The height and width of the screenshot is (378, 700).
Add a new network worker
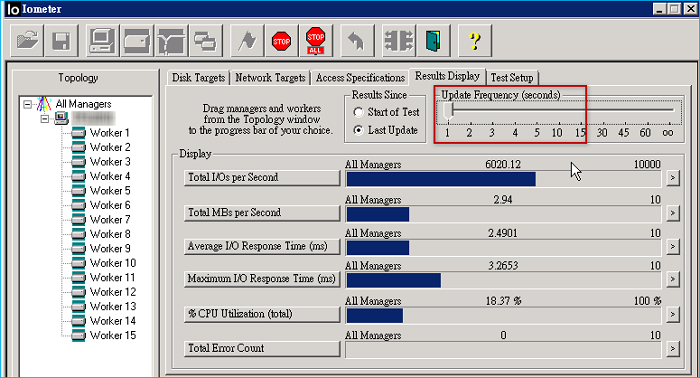pyautogui.click(x=171, y=41)
